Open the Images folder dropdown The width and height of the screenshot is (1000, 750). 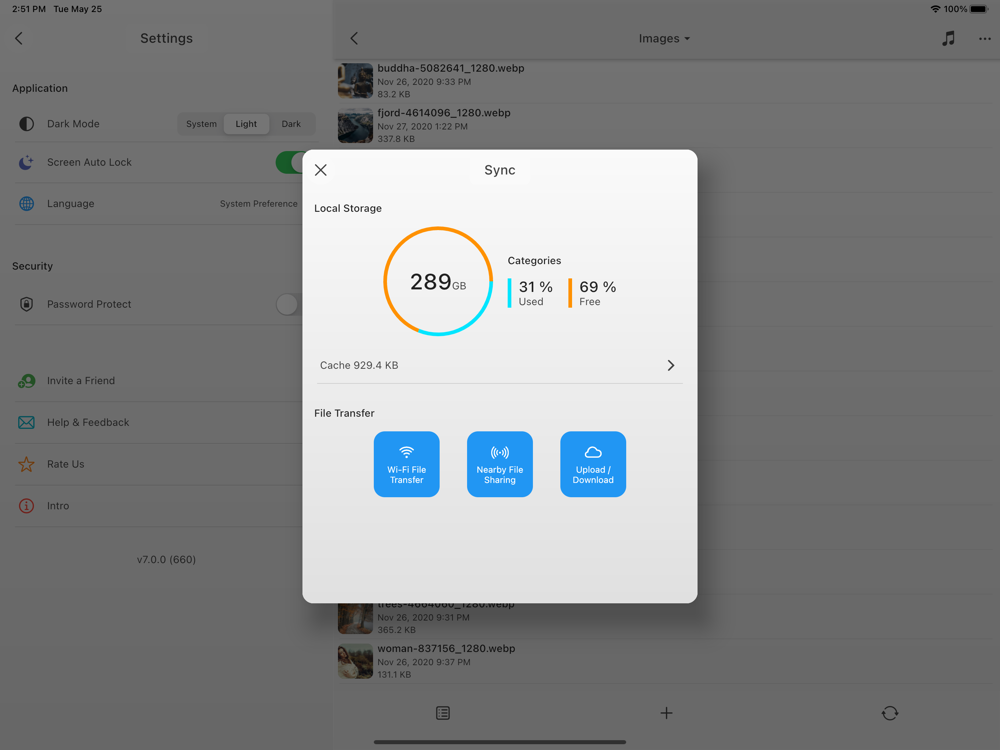click(664, 38)
